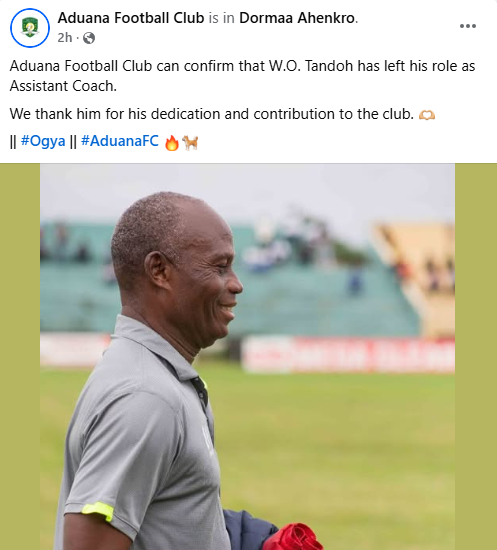
Task: Click the Aduana Football Club profile avatar
Action: coord(30,28)
